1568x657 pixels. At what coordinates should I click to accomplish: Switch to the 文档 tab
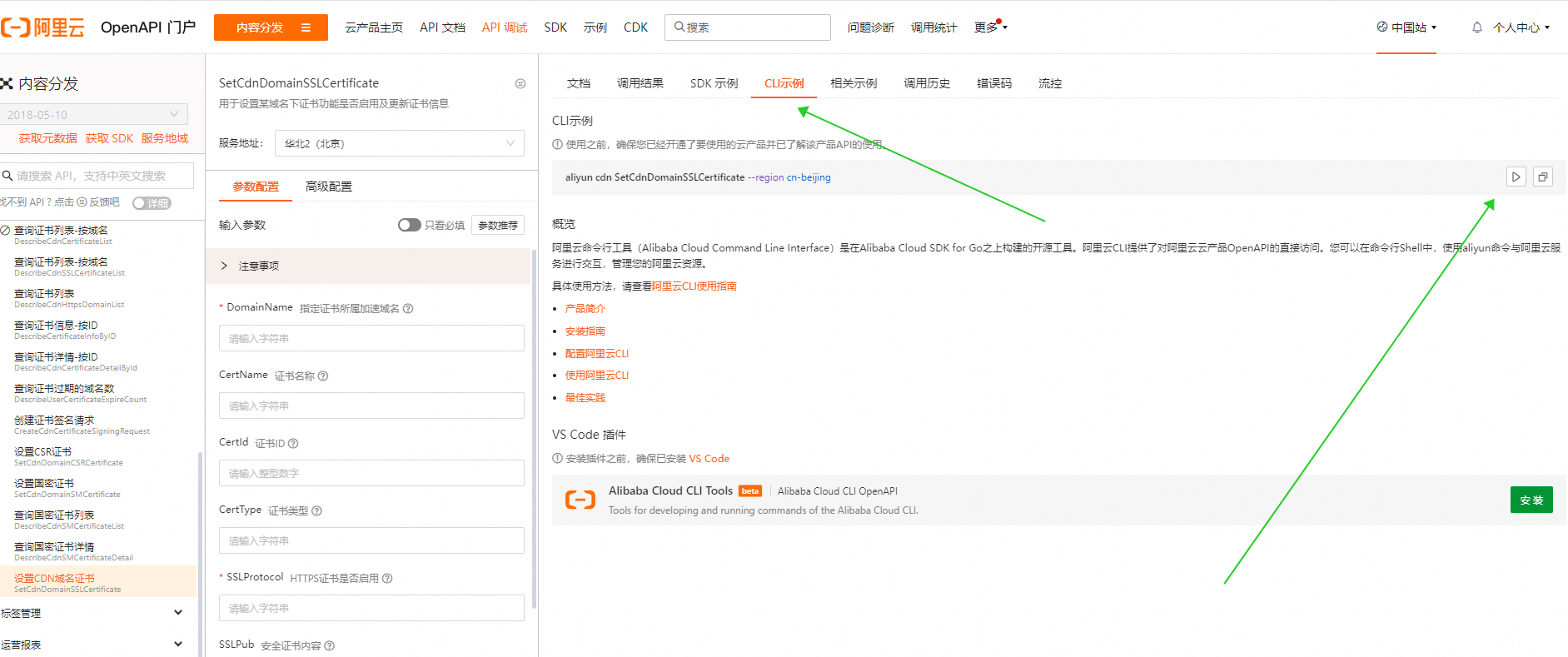tap(579, 83)
